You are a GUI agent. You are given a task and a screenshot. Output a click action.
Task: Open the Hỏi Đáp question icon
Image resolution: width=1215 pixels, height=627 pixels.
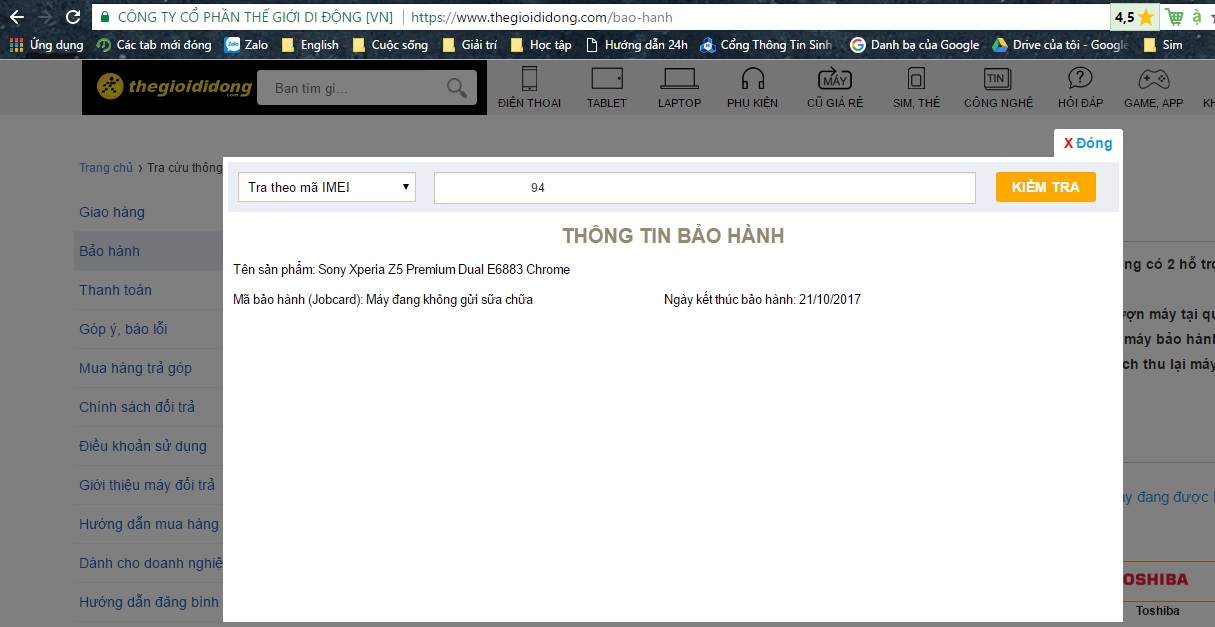[1080, 79]
